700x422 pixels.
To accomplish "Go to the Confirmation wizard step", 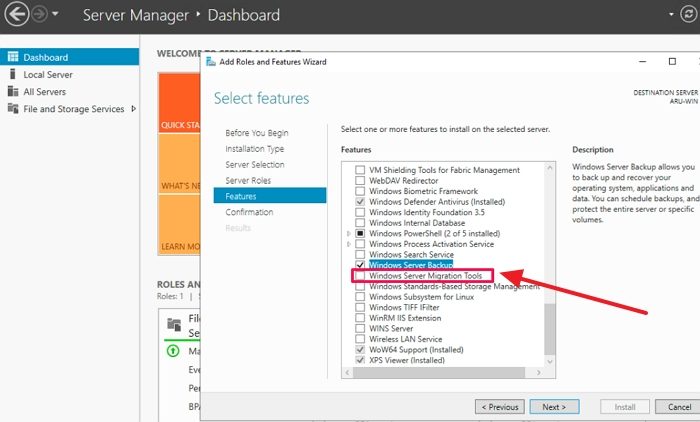I will pyautogui.click(x=249, y=212).
